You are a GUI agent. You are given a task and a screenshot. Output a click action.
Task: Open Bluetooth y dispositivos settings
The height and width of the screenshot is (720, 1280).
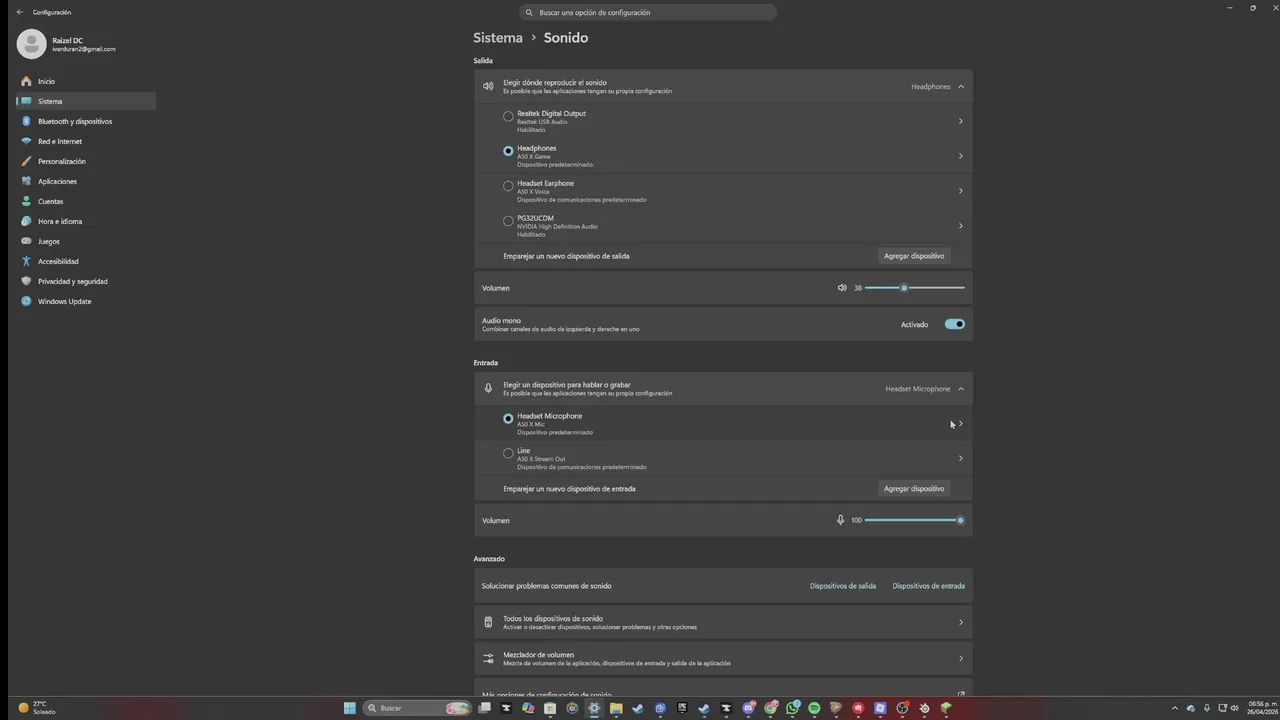coord(86,121)
